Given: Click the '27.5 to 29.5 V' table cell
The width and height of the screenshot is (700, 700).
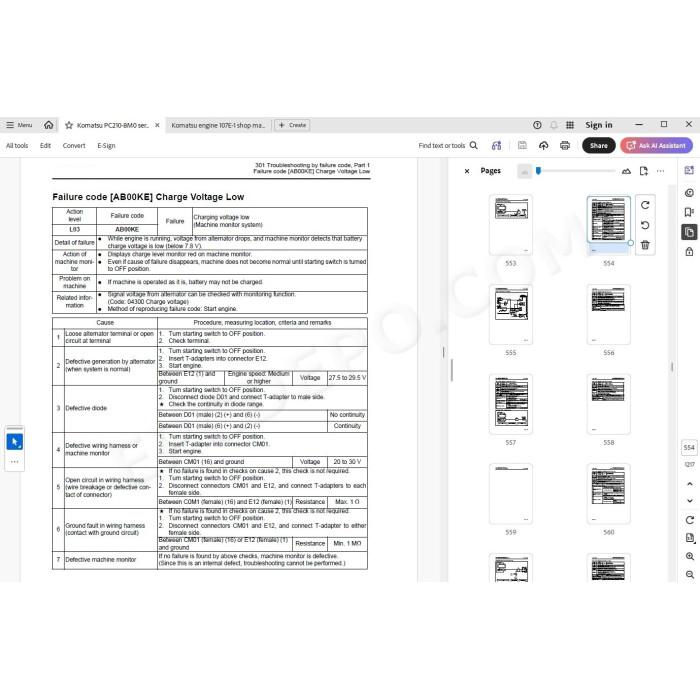Looking at the screenshot, I should coord(347,378).
